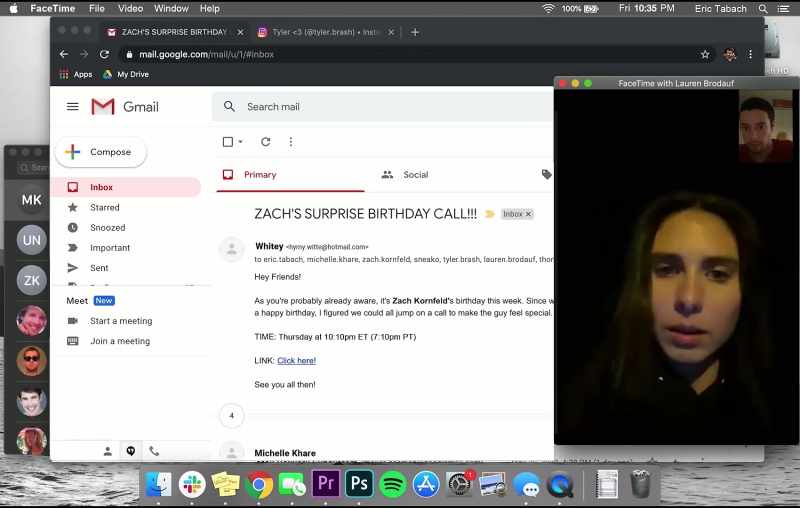This screenshot has width=800, height=508.
Task: Close the Zach's Surprise Birthday tab
Action: coord(240,32)
